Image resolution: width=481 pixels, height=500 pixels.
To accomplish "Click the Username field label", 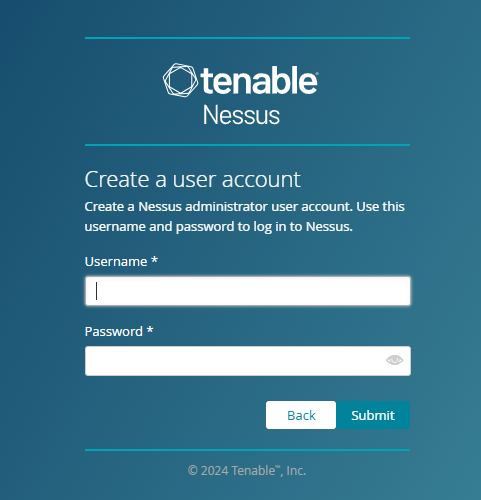I will click(x=116, y=262).
